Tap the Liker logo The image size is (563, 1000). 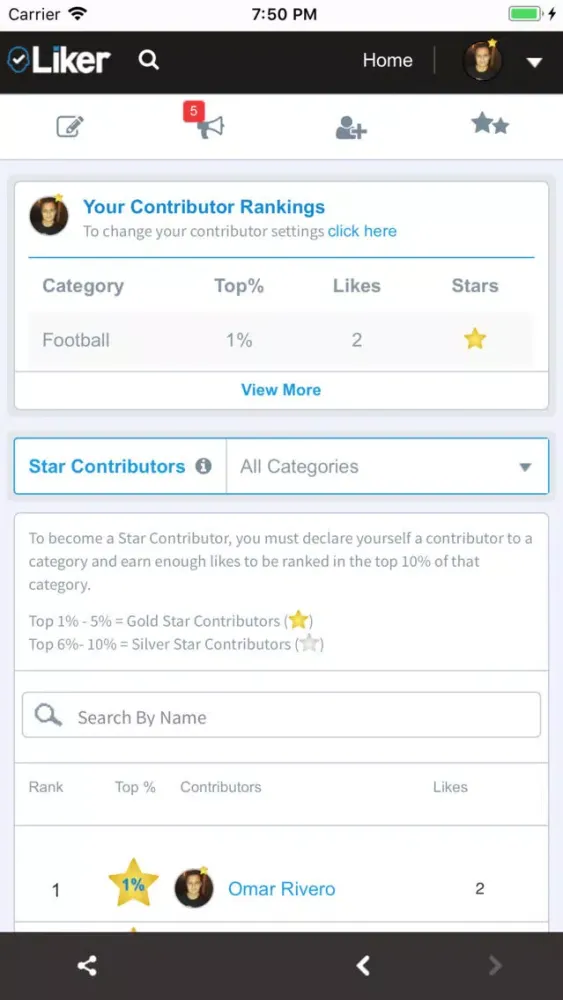tap(59, 60)
